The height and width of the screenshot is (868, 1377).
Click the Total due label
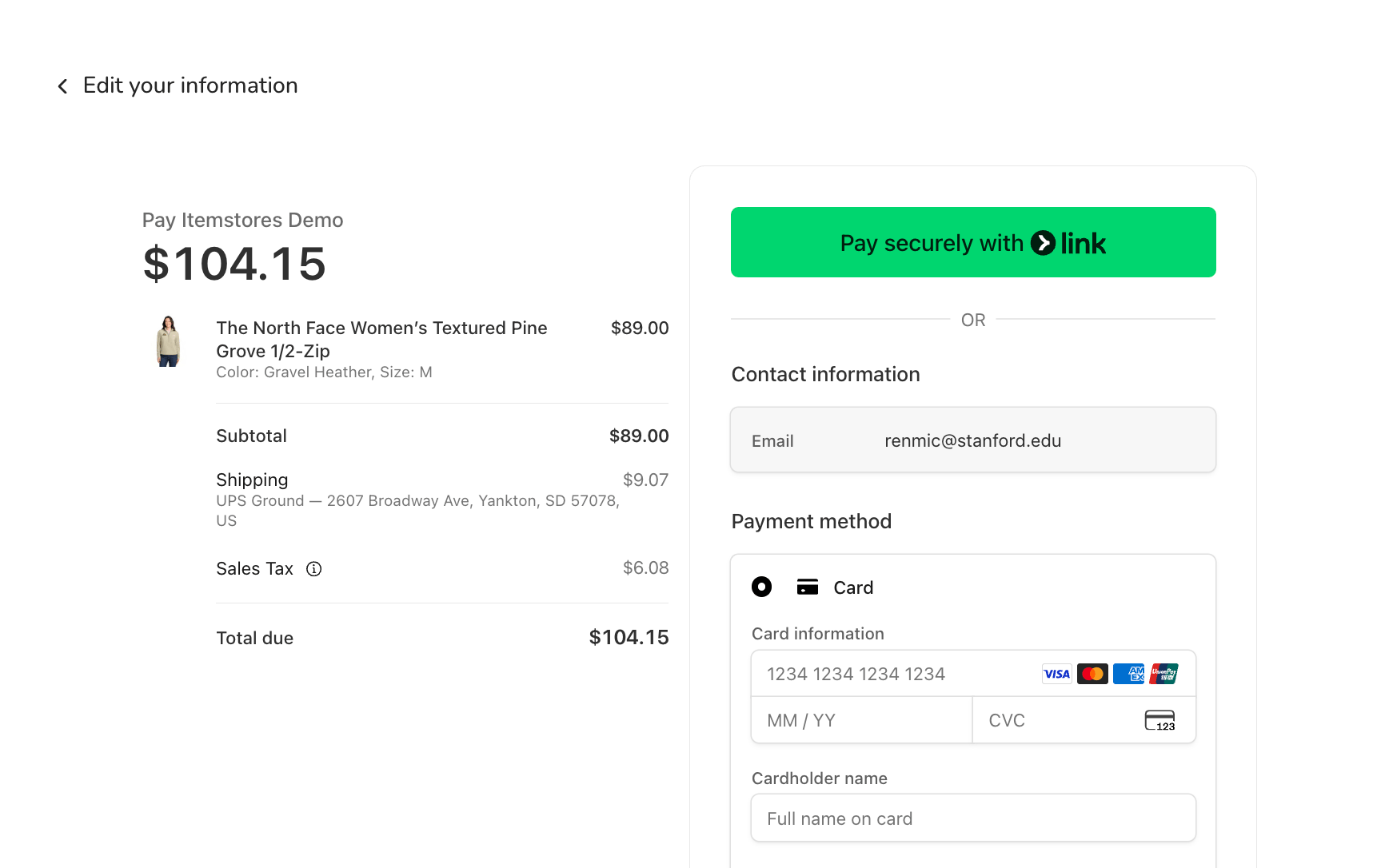click(254, 638)
